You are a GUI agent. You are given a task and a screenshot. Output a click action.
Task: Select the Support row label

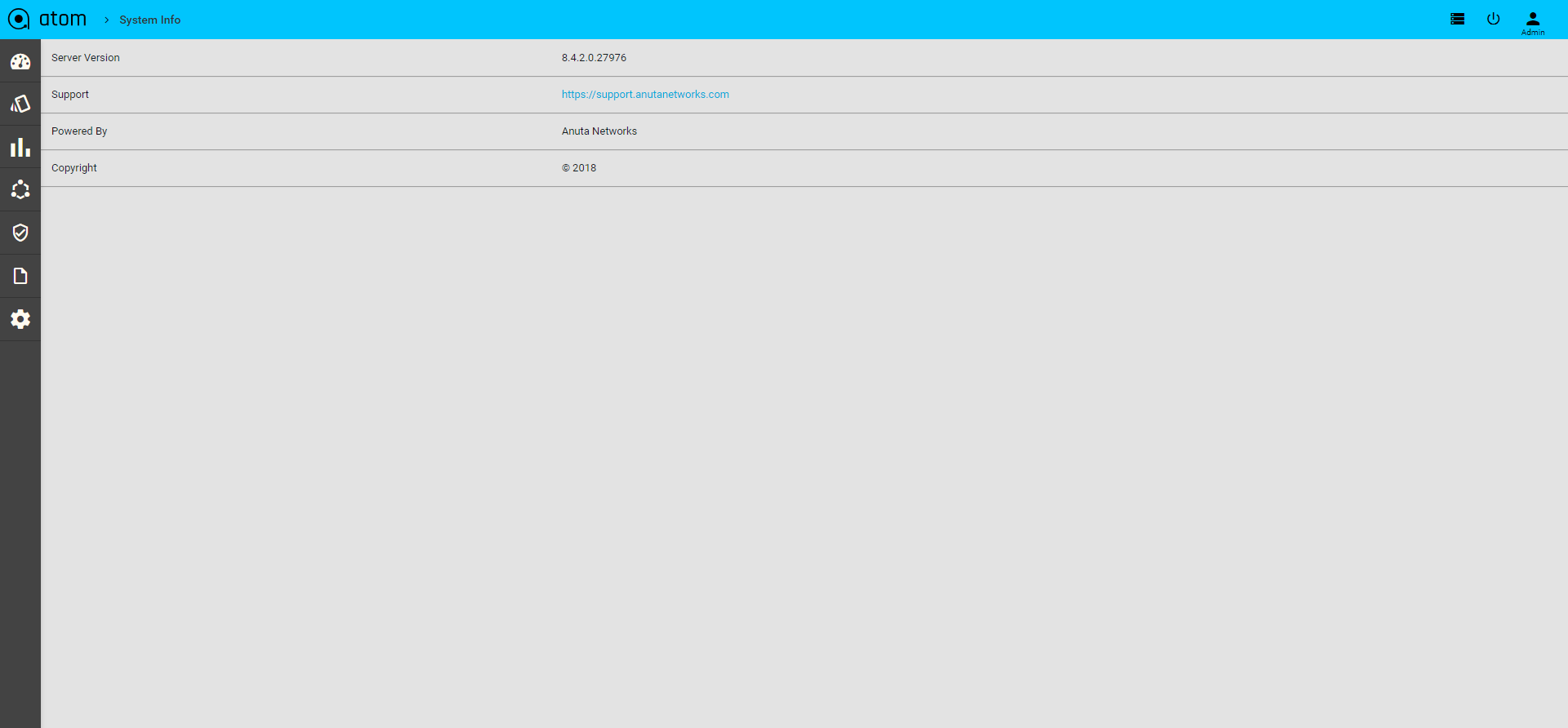70,95
